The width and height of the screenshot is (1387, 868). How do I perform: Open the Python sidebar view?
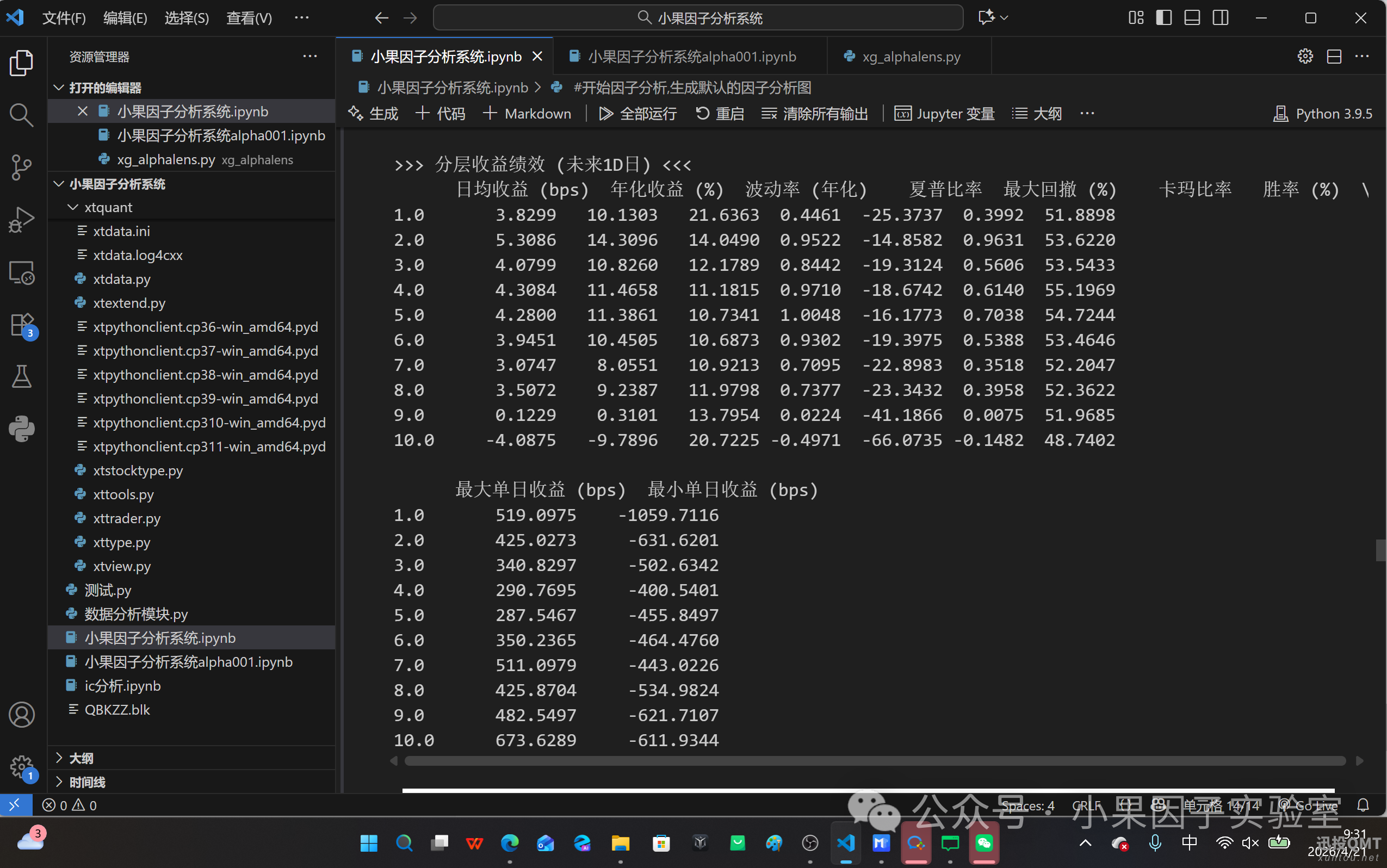coord(21,429)
